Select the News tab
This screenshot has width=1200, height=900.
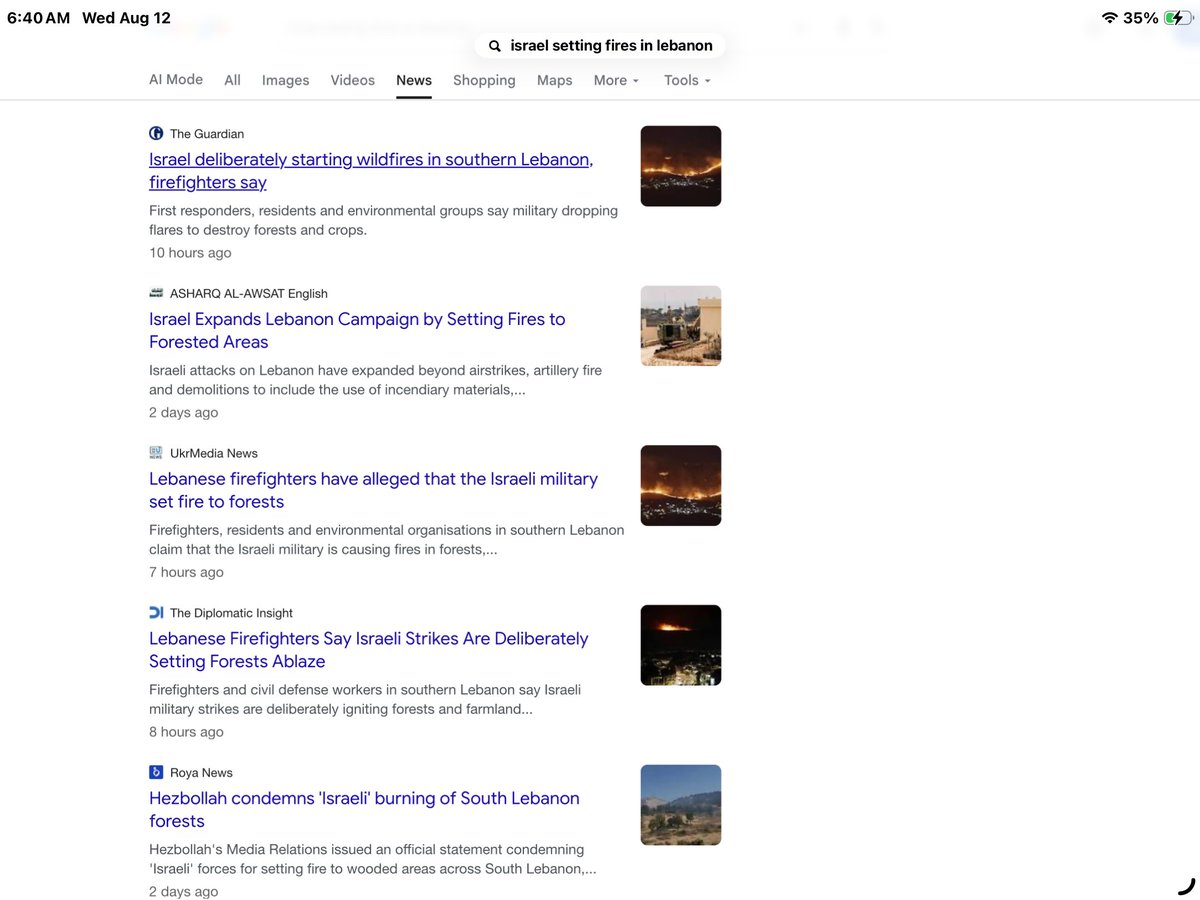[414, 80]
